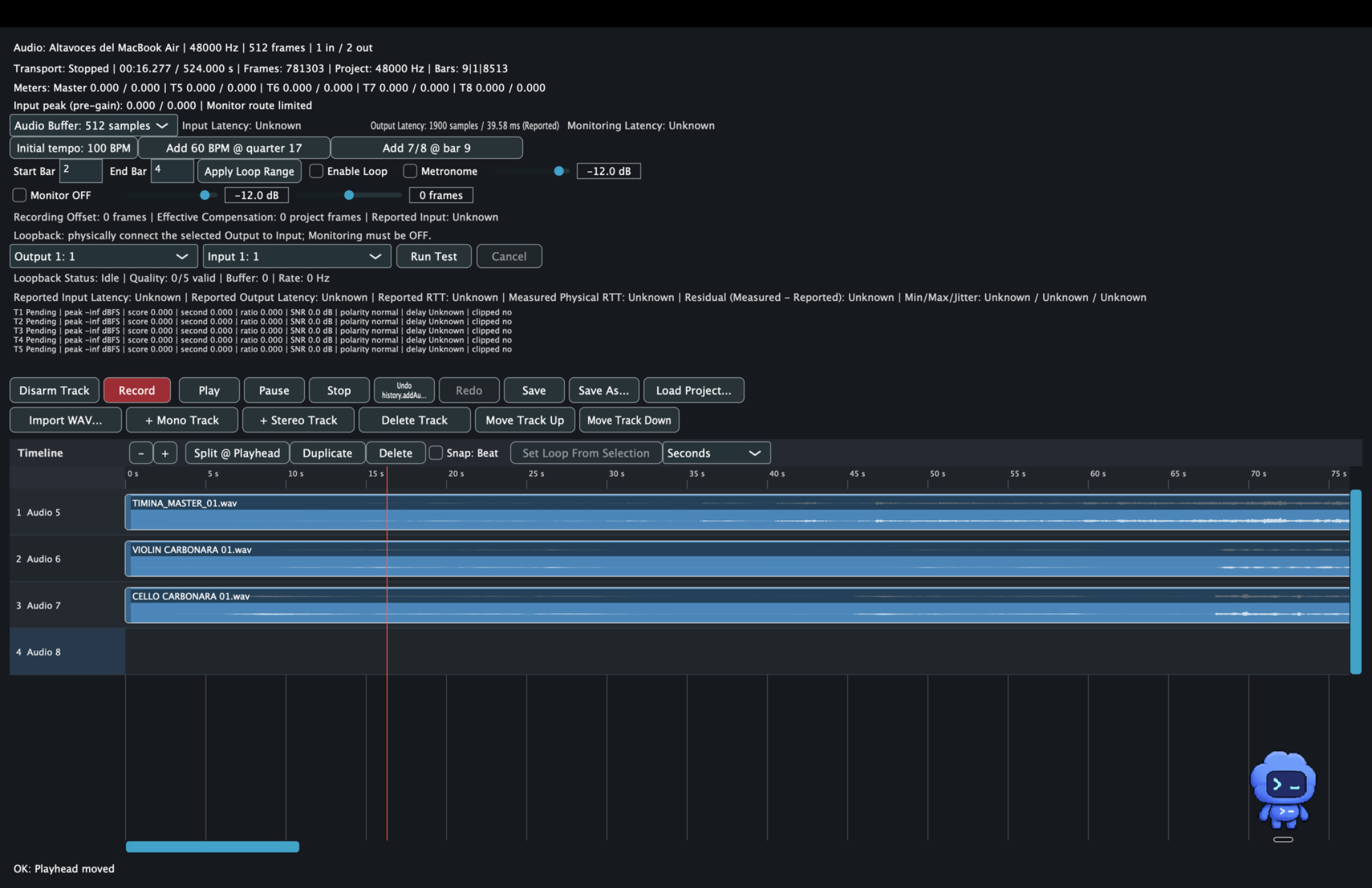Click Delete in timeline toolbar
The image size is (1372, 888).
click(396, 453)
